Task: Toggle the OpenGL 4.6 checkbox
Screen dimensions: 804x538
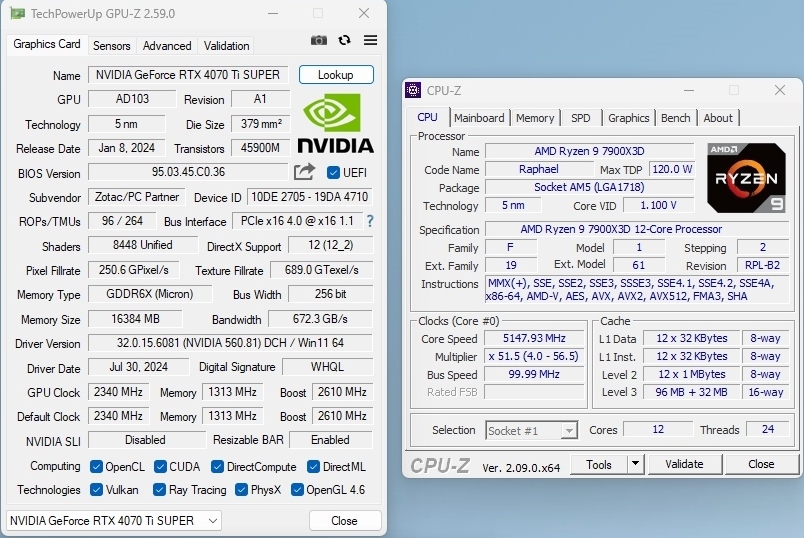Action: [x=297, y=490]
